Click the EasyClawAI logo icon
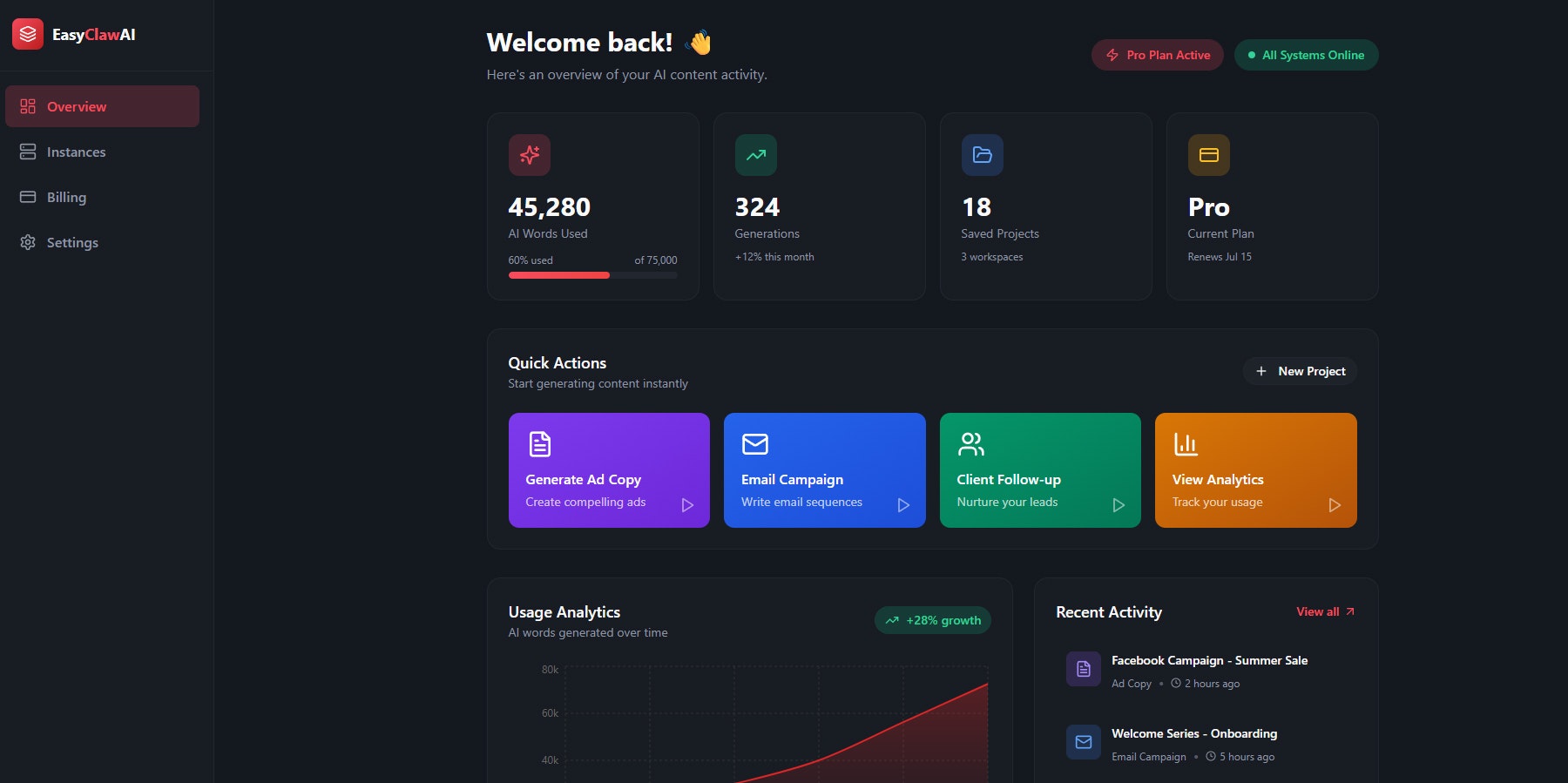 [28, 34]
